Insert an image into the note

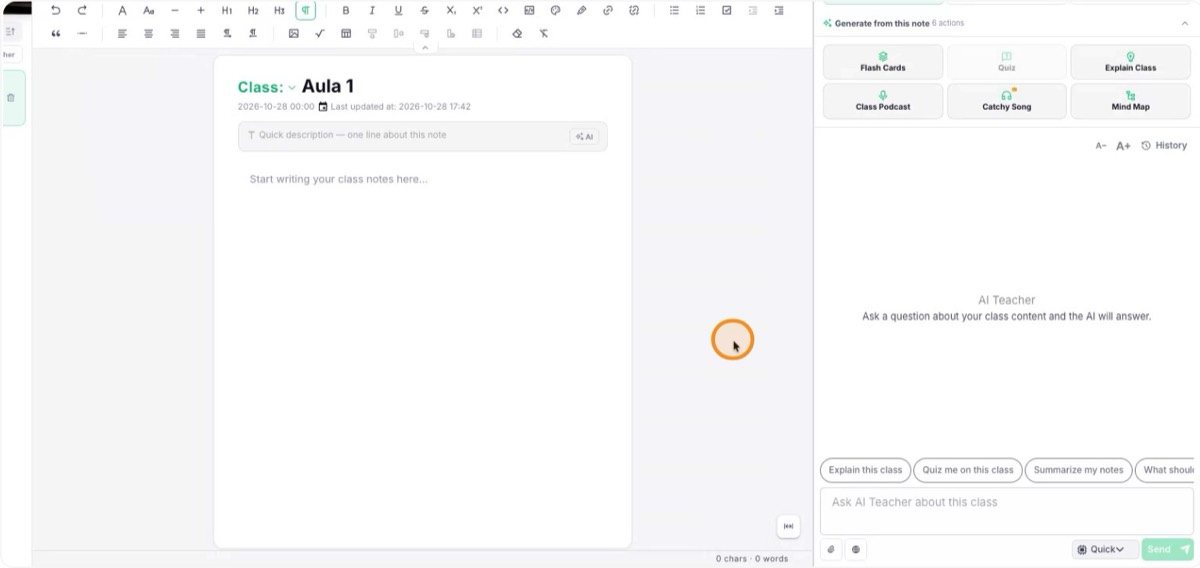click(293, 33)
